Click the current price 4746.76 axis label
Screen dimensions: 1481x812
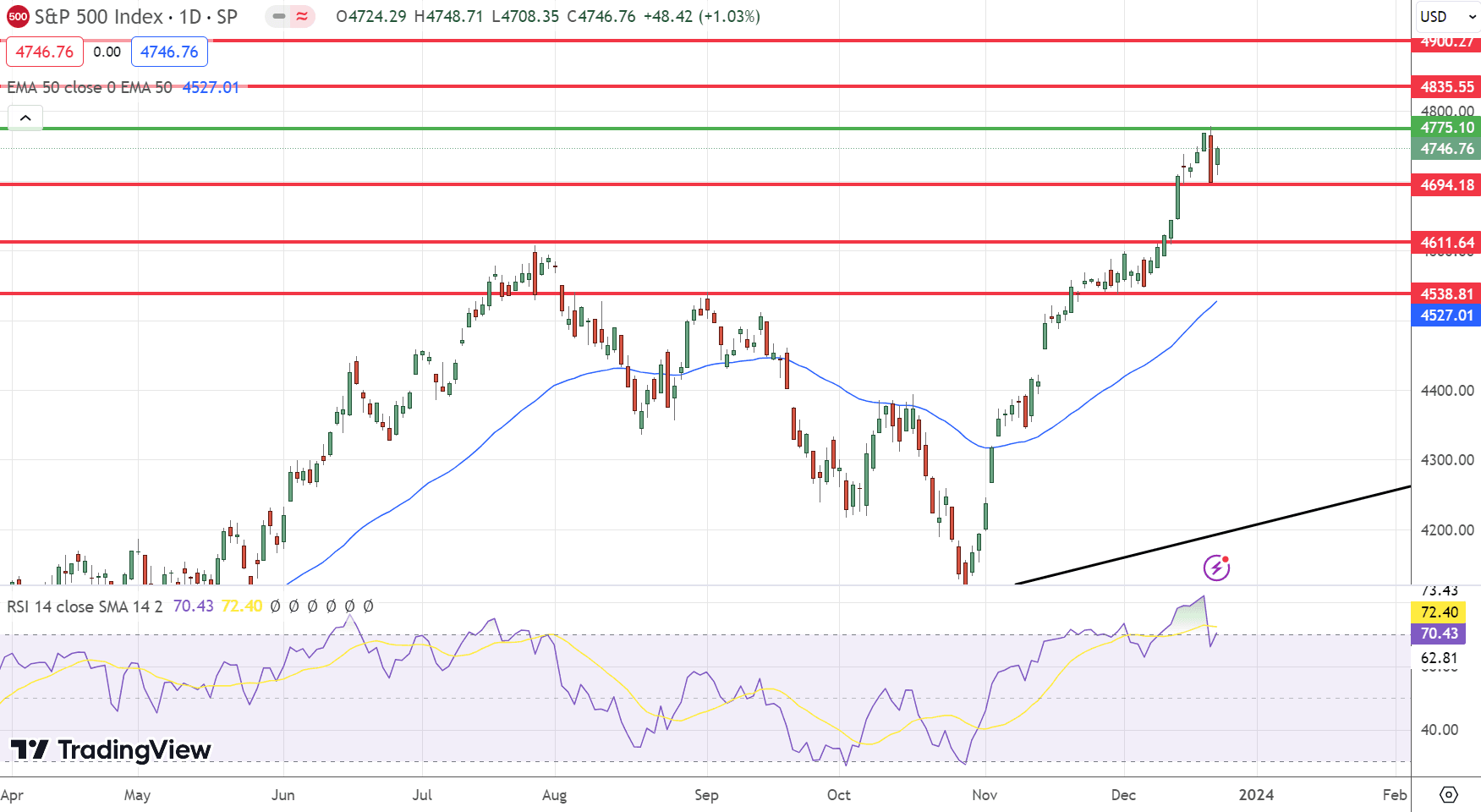click(x=1446, y=149)
